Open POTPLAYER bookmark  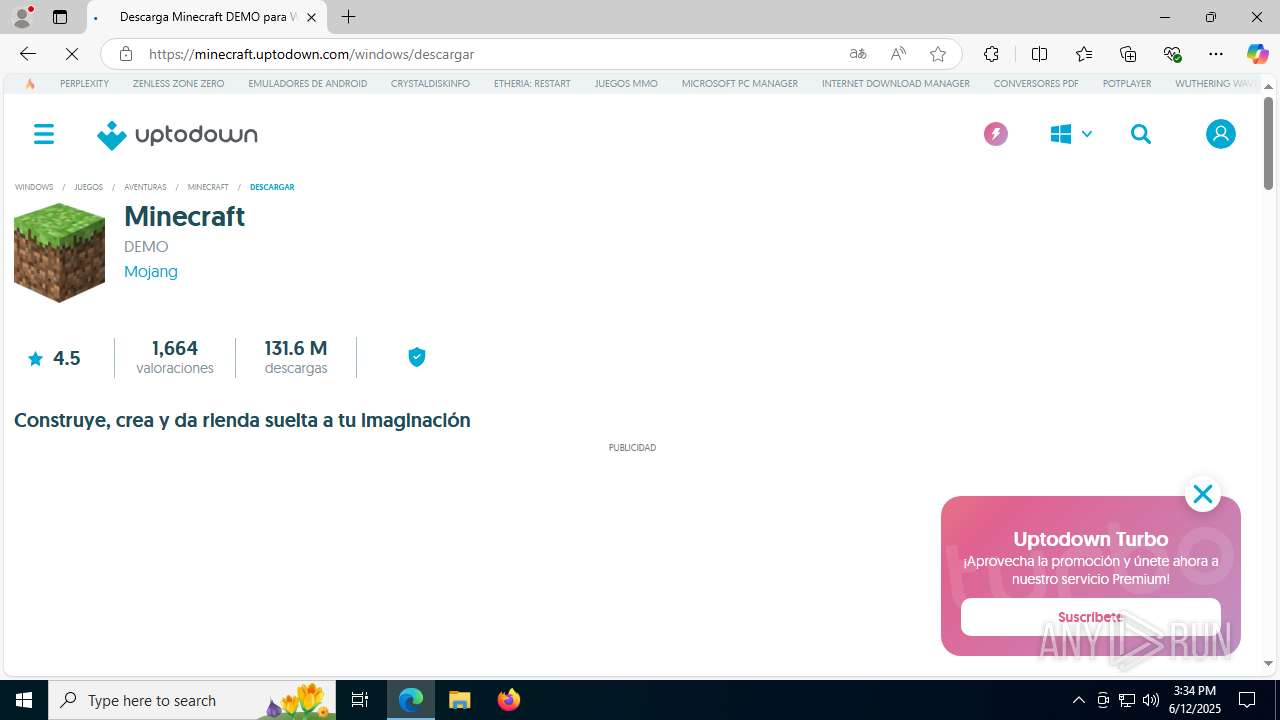(x=1127, y=84)
